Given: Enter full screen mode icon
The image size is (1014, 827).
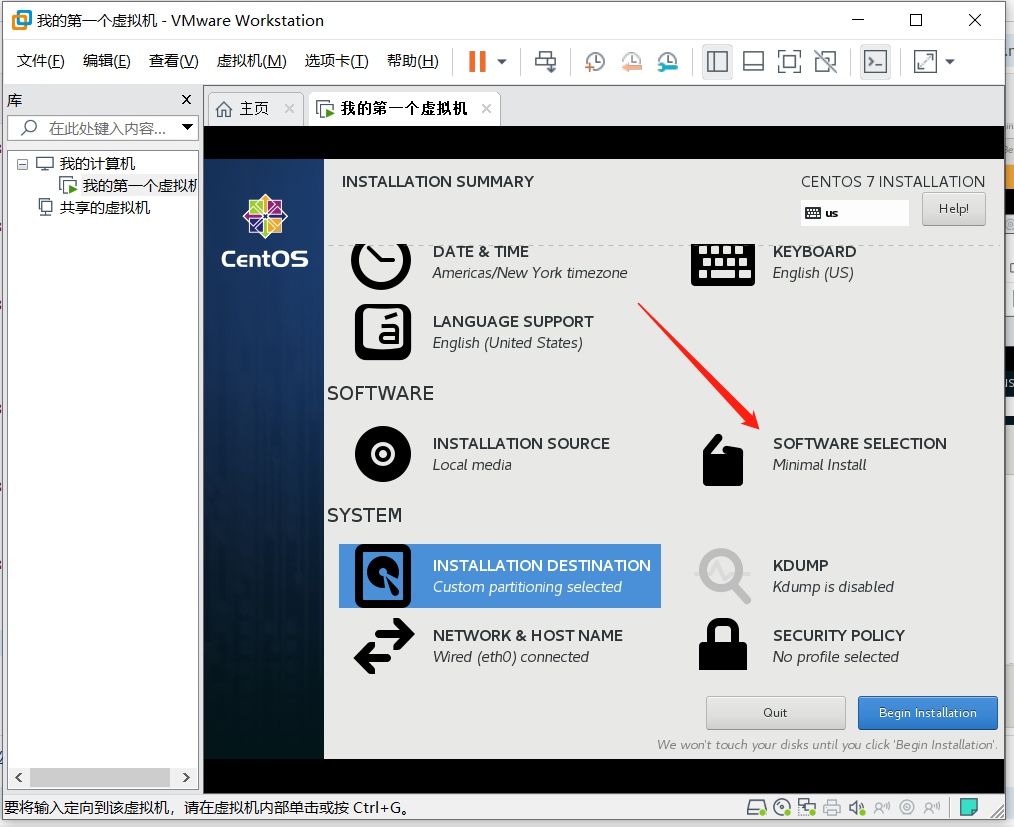Looking at the screenshot, I should [x=789, y=61].
